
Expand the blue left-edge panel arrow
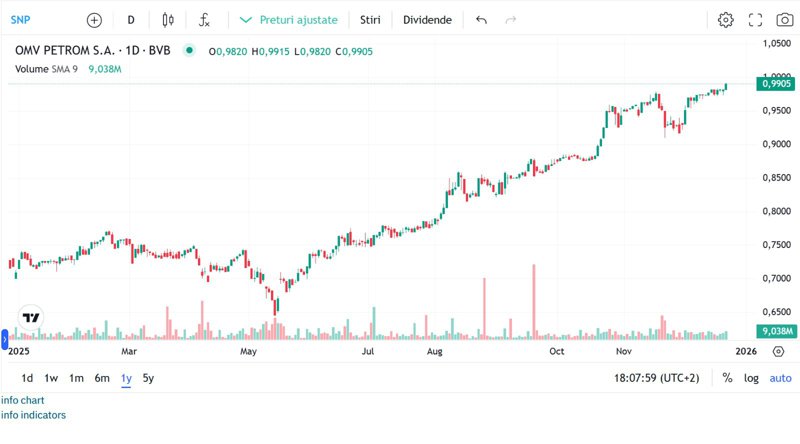click(x=5, y=339)
